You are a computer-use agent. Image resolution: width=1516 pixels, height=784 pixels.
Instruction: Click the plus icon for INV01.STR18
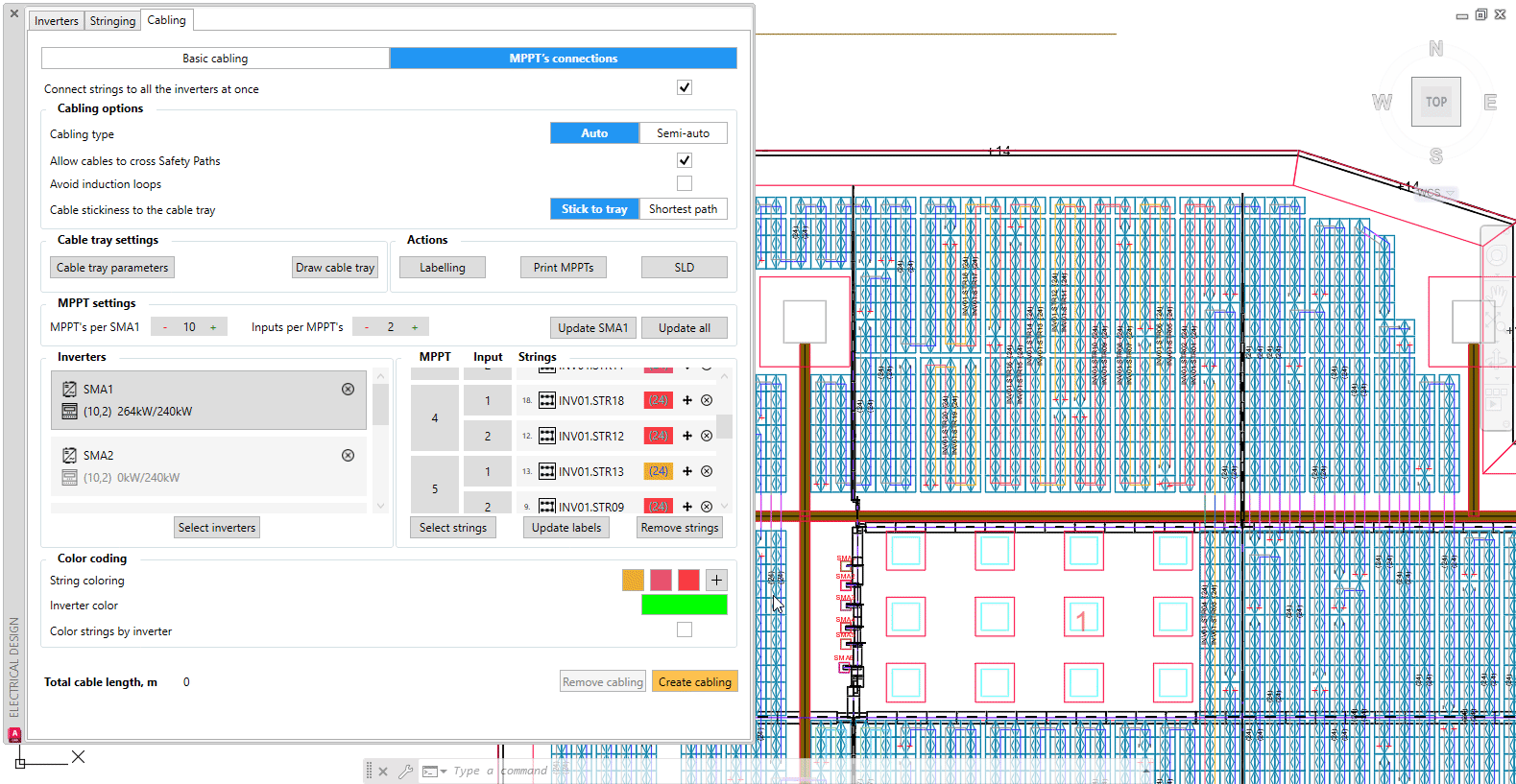(687, 400)
